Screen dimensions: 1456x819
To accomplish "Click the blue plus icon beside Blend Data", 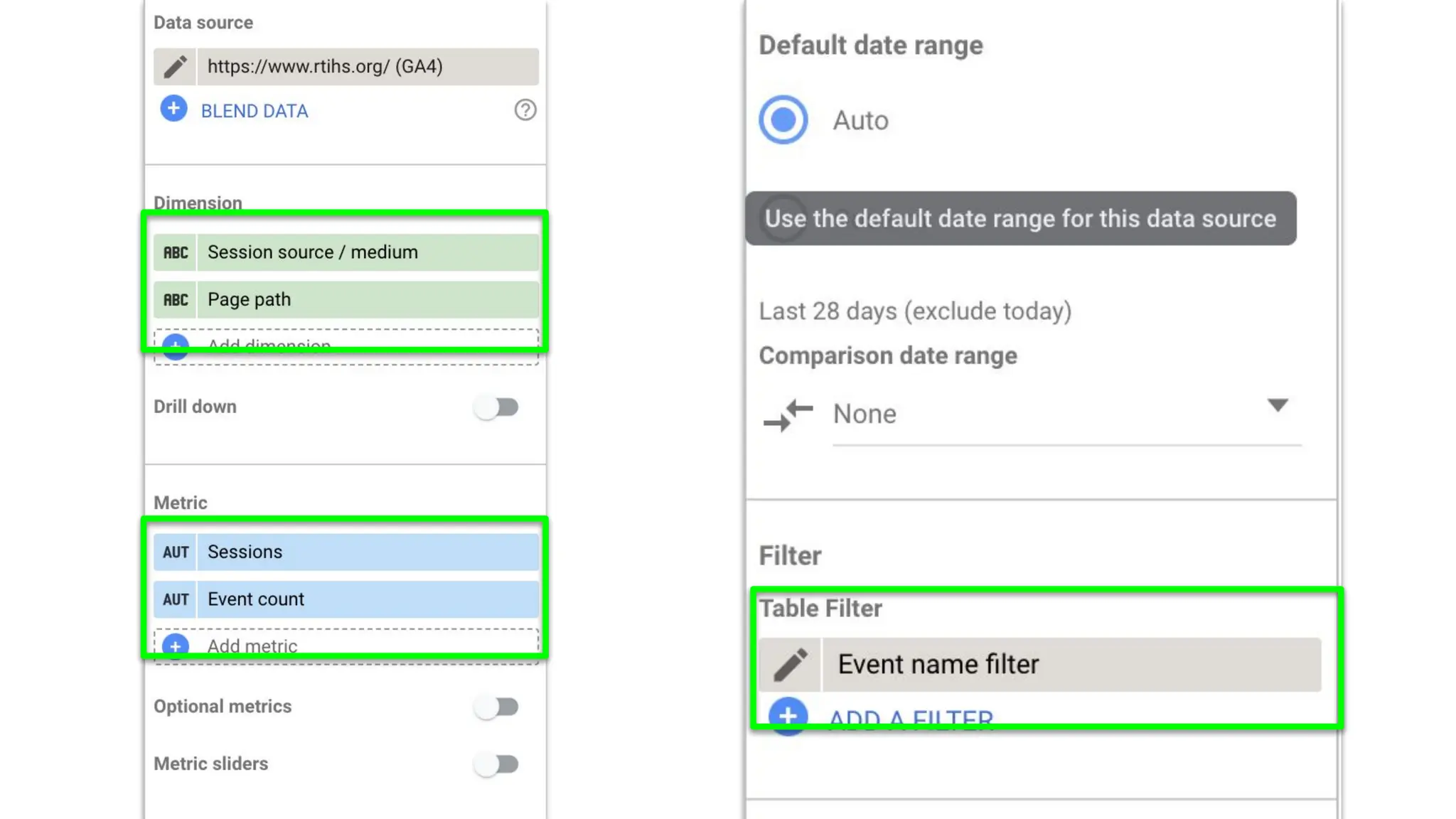I will pos(173,109).
